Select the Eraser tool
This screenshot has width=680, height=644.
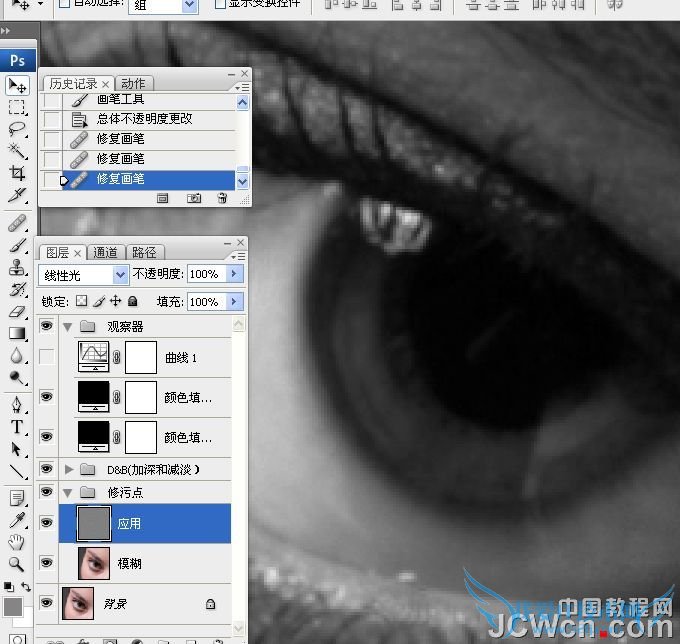[x=17, y=311]
